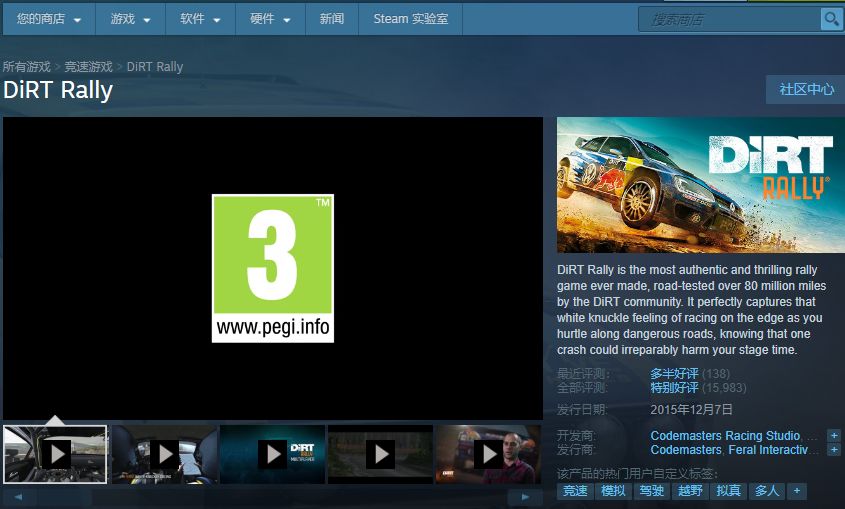This screenshot has width=845, height=509.
Task: Open the 软件 dropdown menu
Action: click(x=200, y=19)
